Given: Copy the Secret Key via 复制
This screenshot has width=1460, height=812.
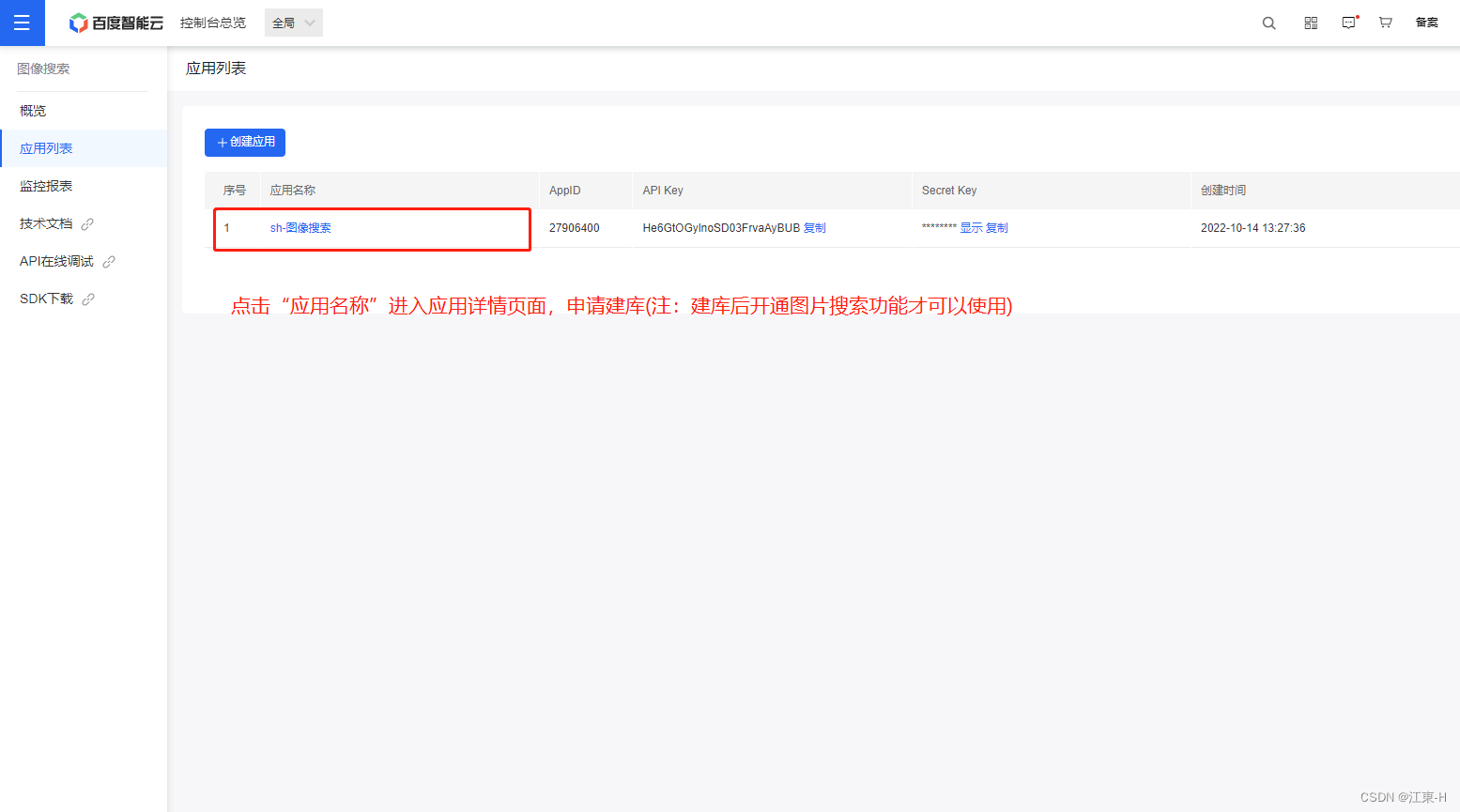Looking at the screenshot, I should (x=997, y=228).
